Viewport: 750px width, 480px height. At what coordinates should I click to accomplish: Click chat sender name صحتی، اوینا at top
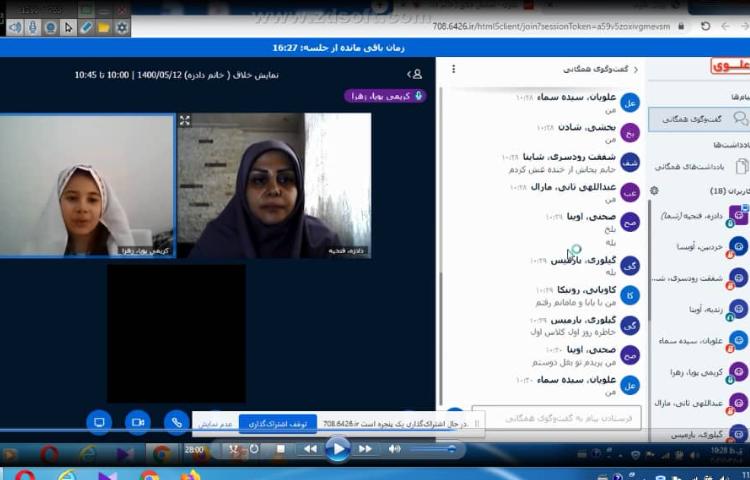(591, 217)
